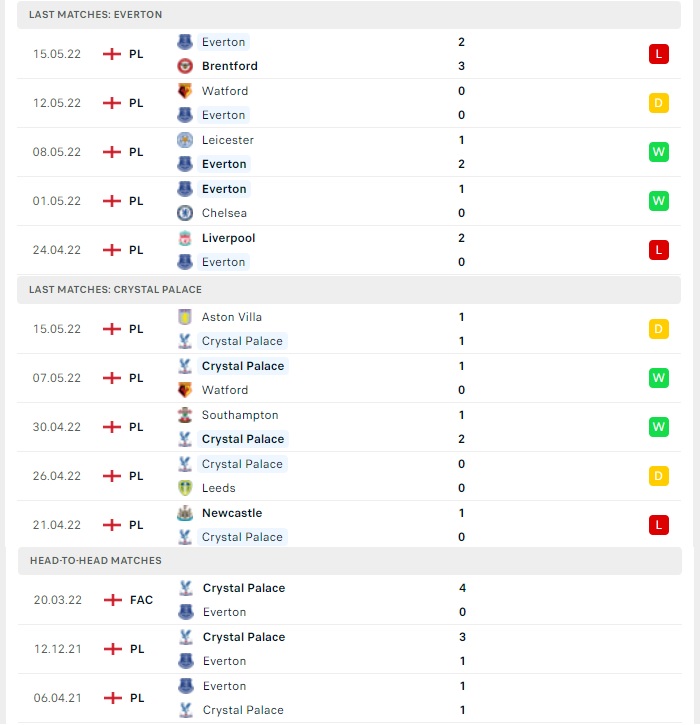The width and height of the screenshot is (700, 725).
Task: Click red L badge for Everton-Brentford match
Action: point(658,54)
